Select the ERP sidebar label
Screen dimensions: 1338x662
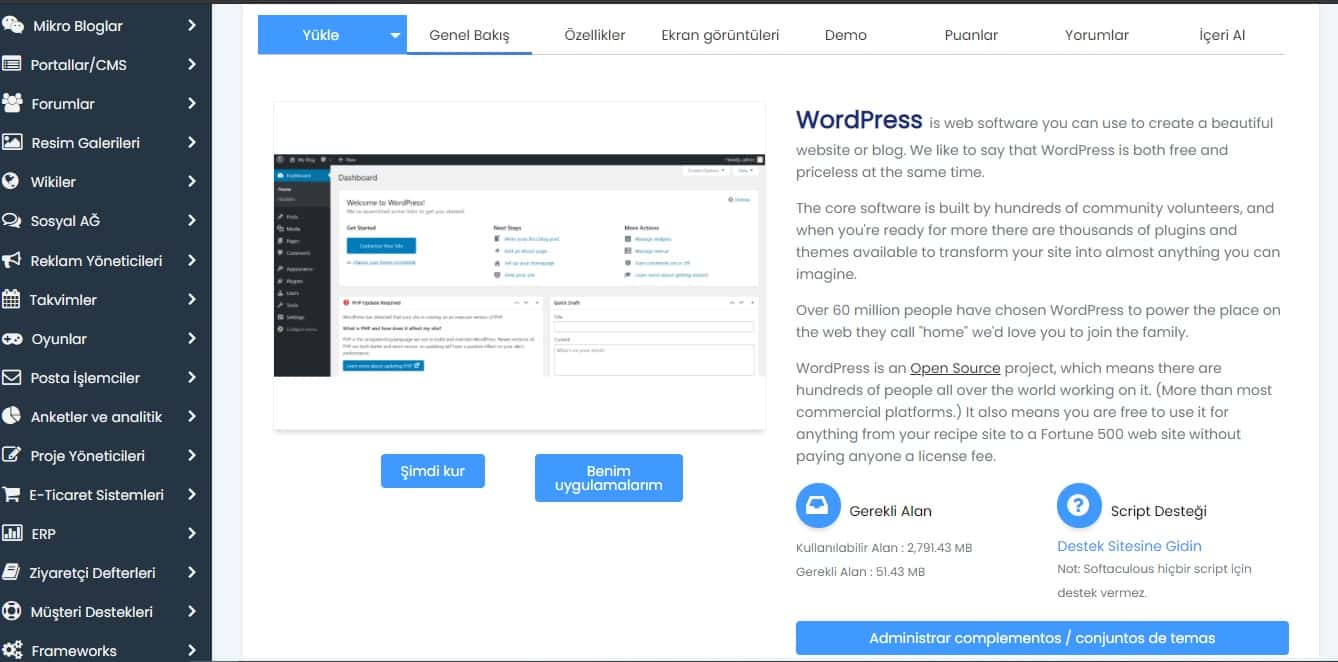pos(44,534)
